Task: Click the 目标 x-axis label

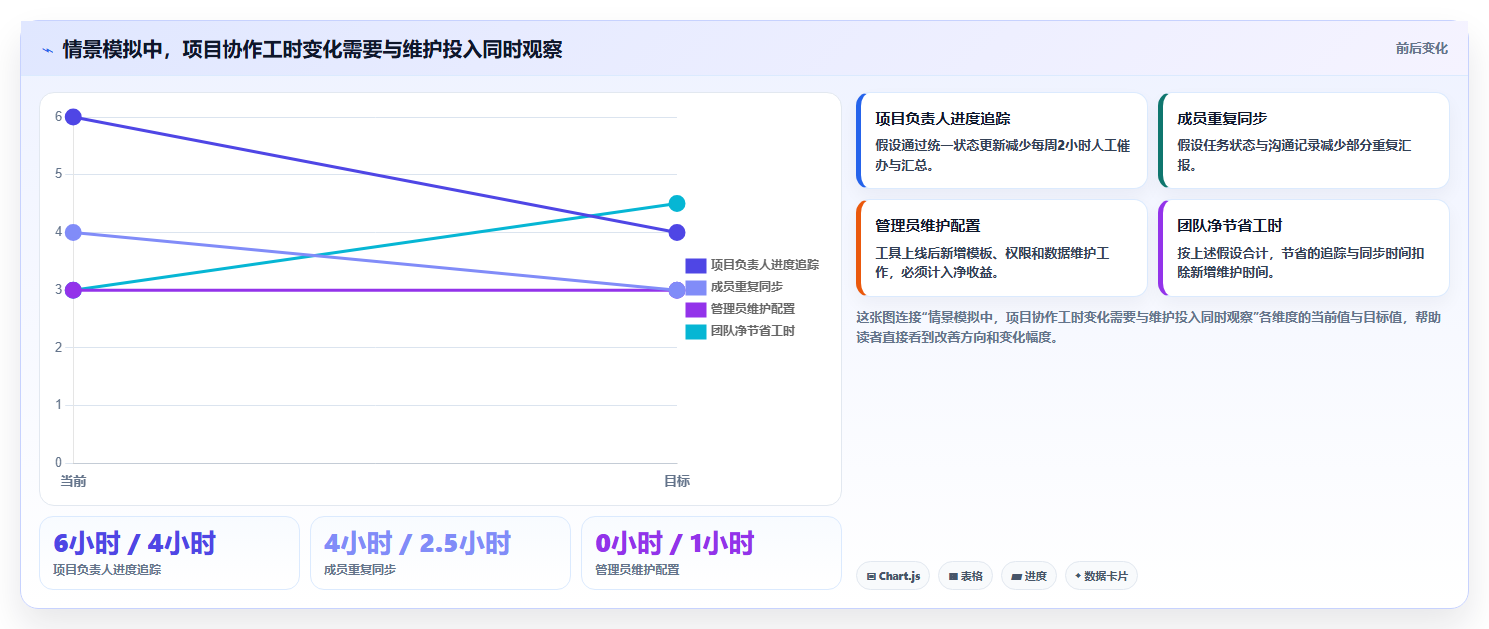Action: (677, 482)
